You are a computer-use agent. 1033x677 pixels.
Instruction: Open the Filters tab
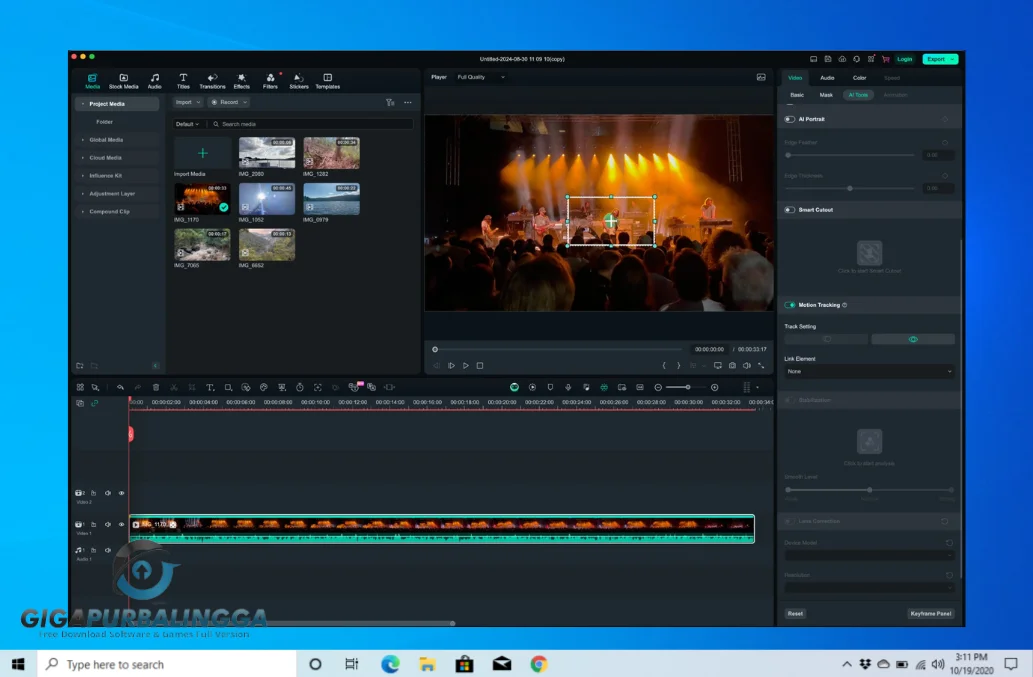pyautogui.click(x=270, y=81)
